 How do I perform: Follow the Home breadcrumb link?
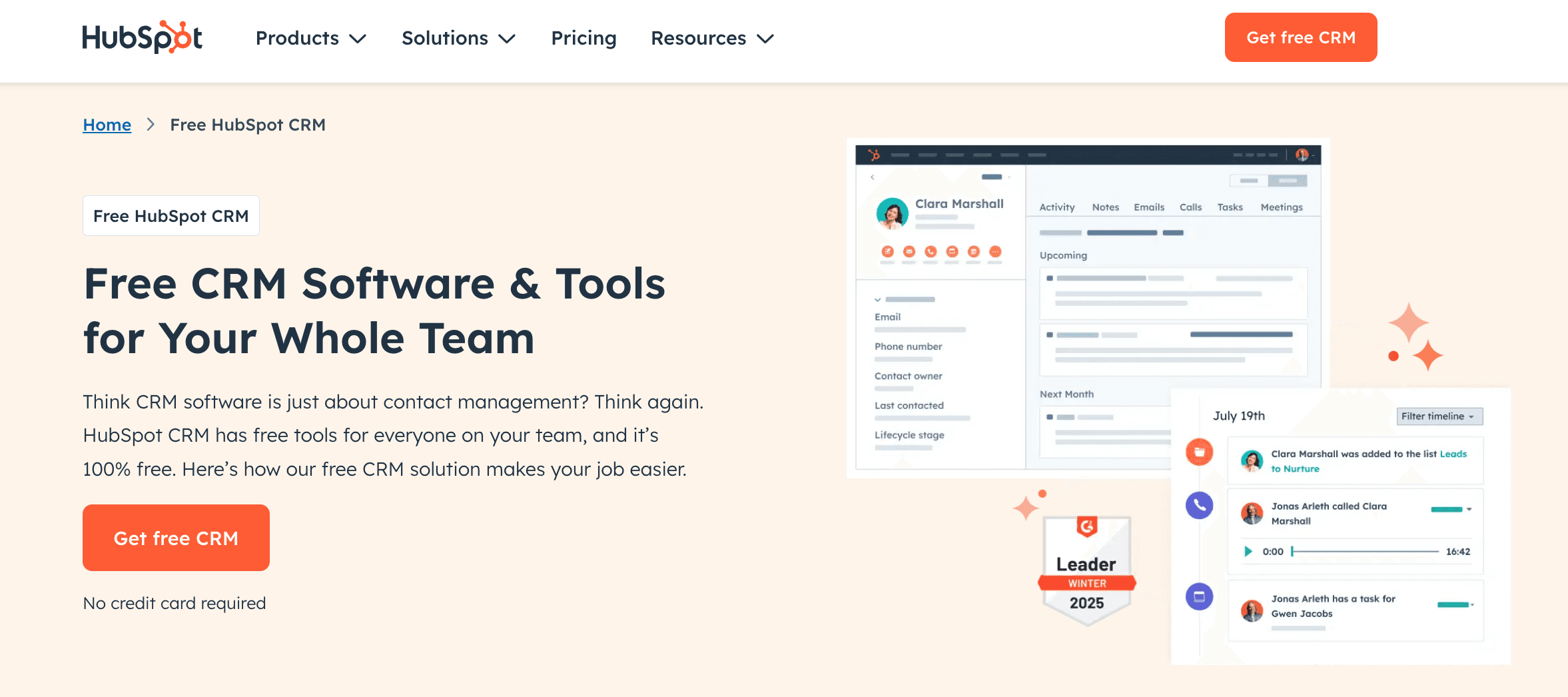(x=107, y=125)
